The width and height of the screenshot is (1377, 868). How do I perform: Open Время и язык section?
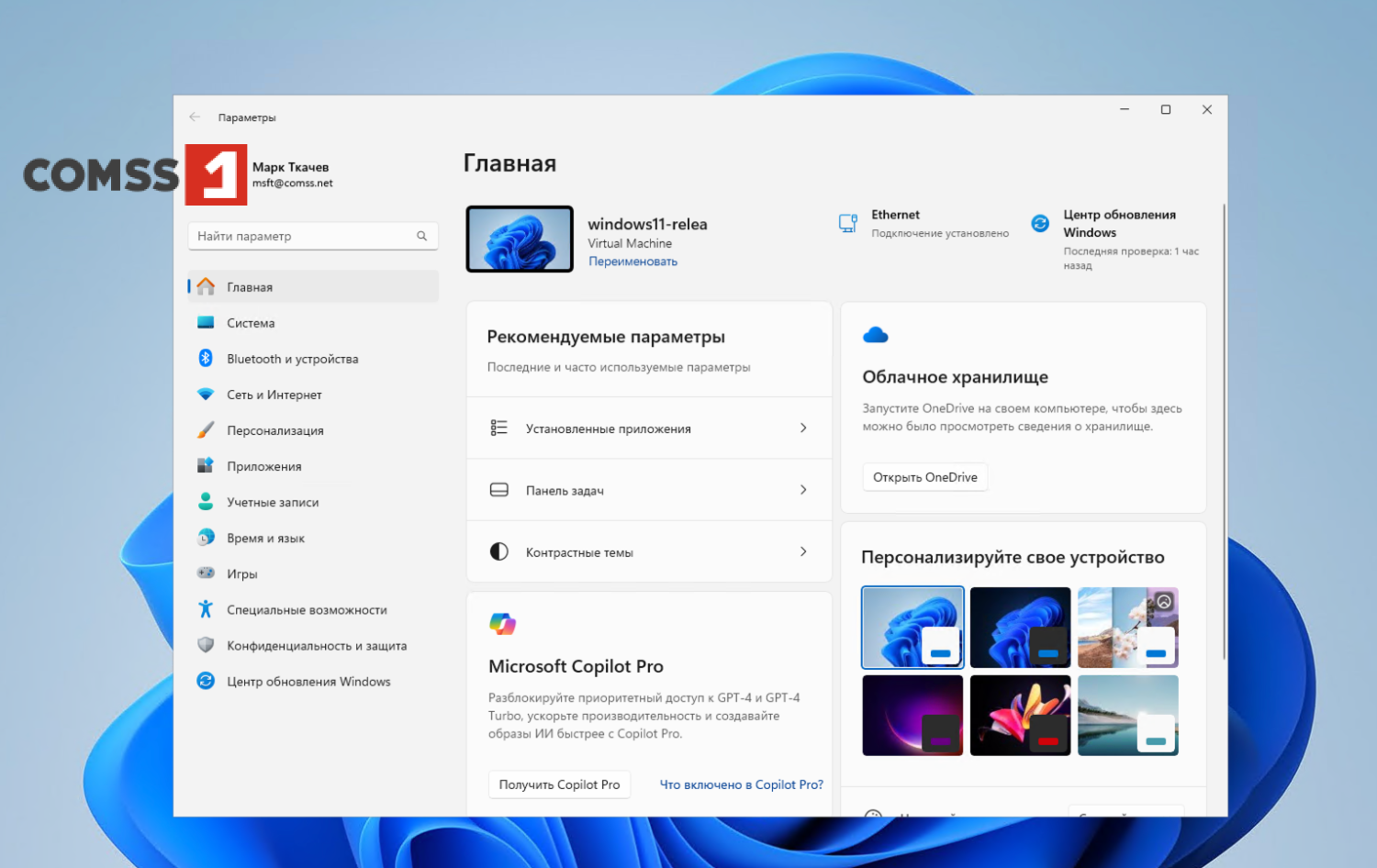point(313,537)
